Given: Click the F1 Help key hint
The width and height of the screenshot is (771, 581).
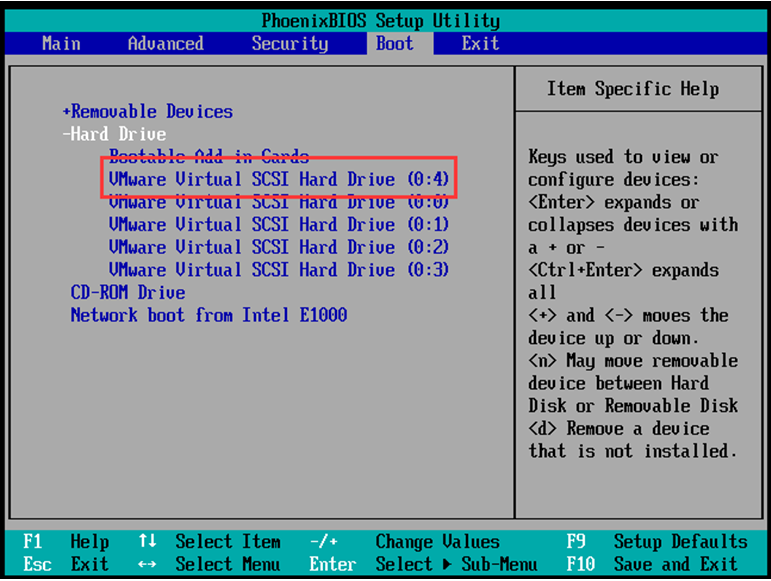Looking at the screenshot, I should (66, 542).
